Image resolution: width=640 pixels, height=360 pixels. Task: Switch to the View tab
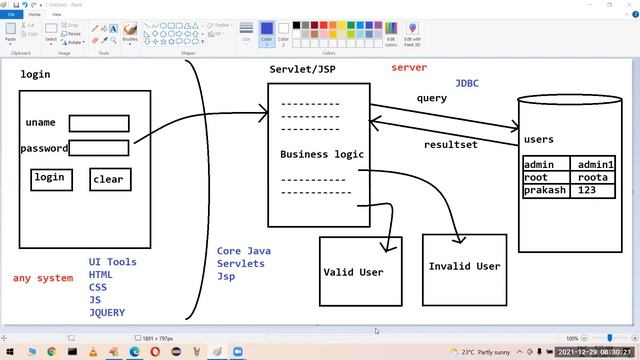(56, 14)
